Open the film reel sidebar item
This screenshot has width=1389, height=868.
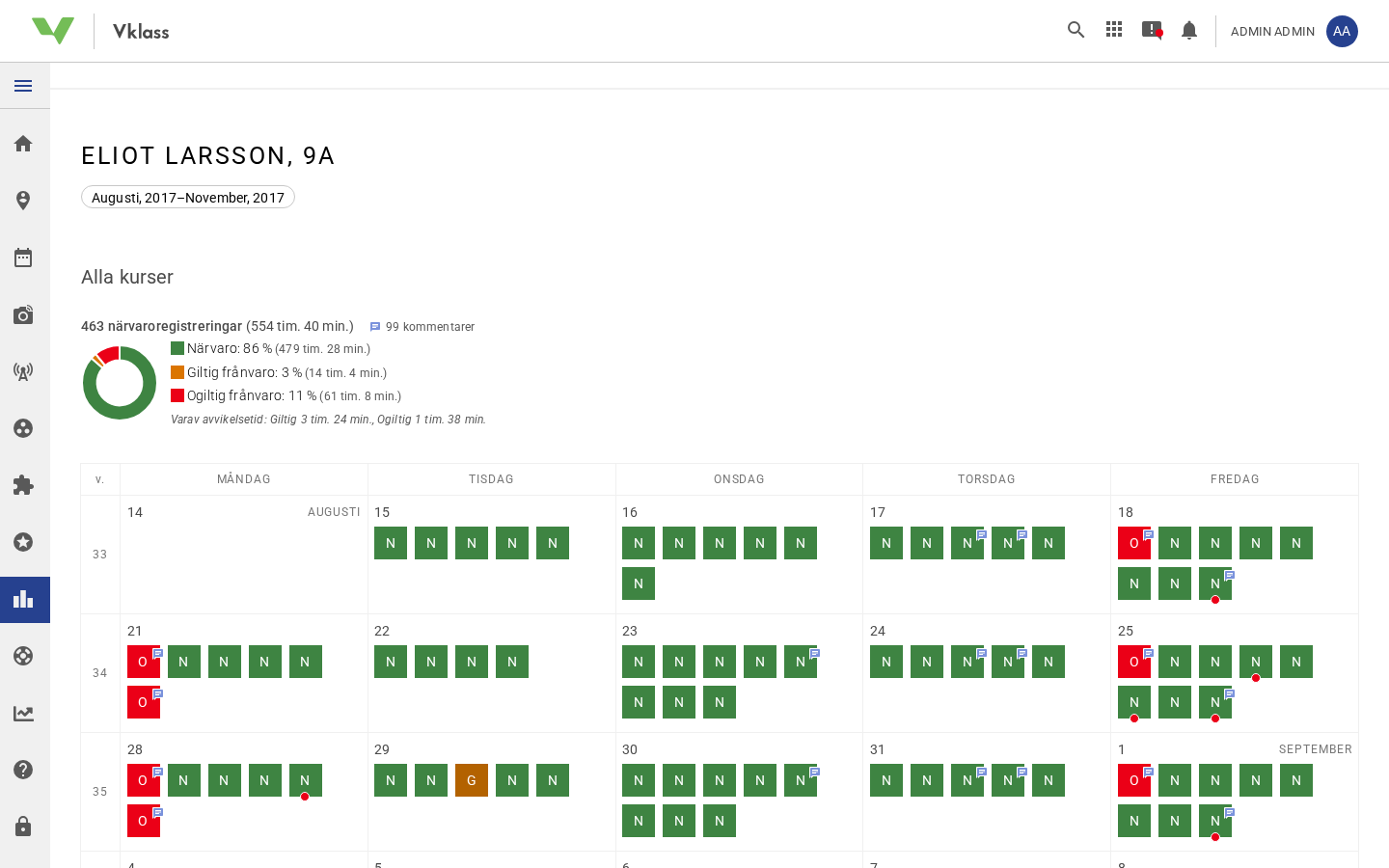pyautogui.click(x=24, y=428)
